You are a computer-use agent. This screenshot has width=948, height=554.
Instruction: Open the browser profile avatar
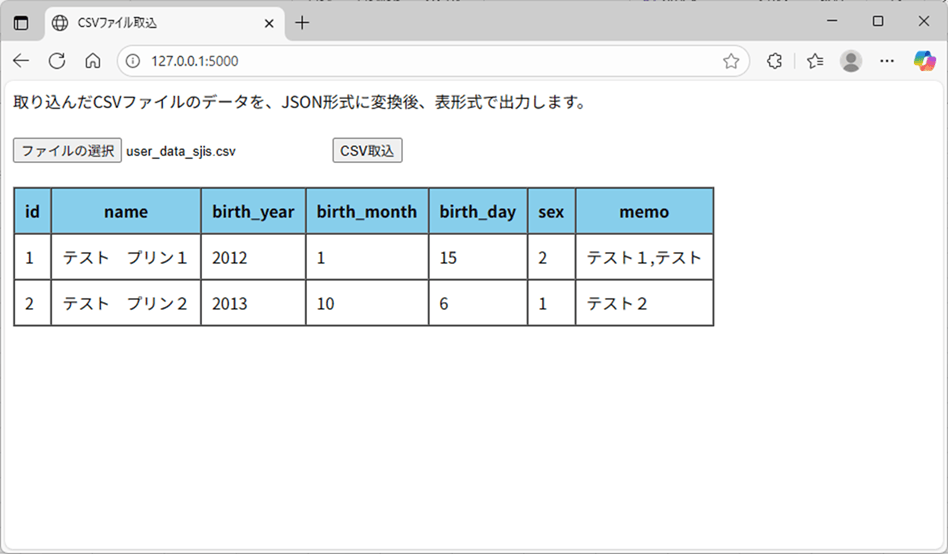click(851, 61)
